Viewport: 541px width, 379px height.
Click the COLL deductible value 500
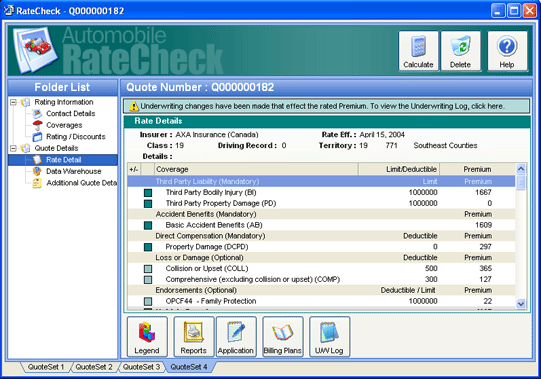click(x=431, y=269)
